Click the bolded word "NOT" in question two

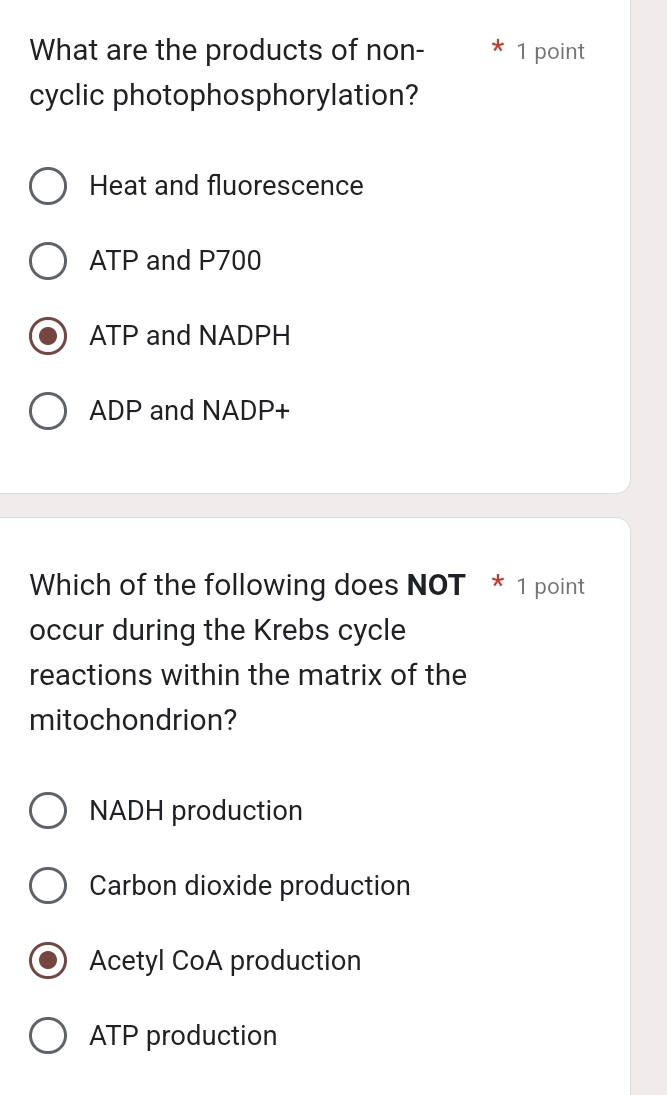point(436,585)
